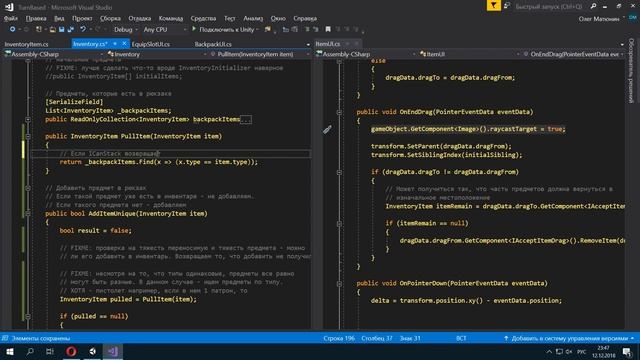640x360 pixels.
Task: Open Opera browser from the taskbar
Action: pyautogui.click(x=71, y=351)
